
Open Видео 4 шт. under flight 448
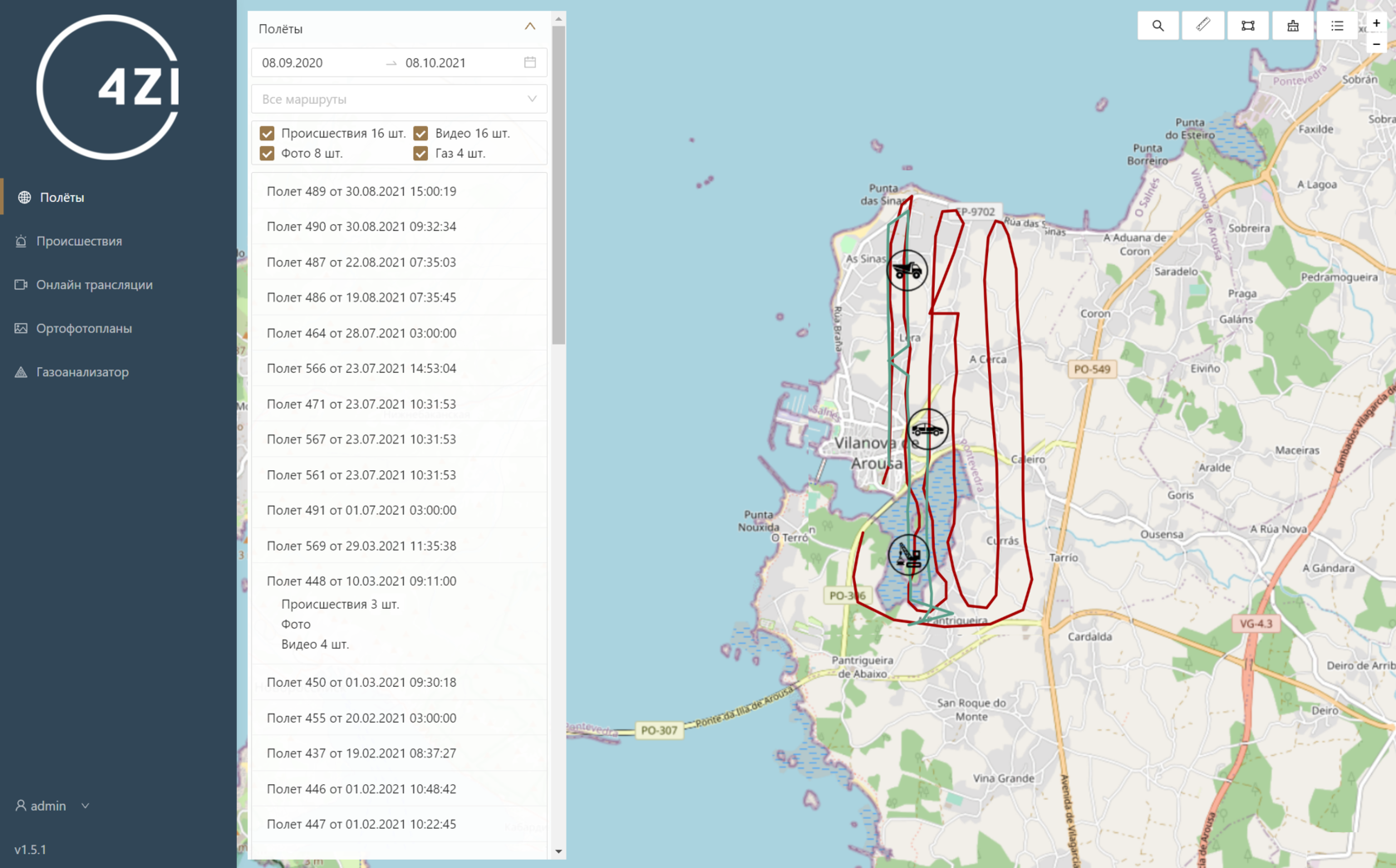[x=315, y=644]
